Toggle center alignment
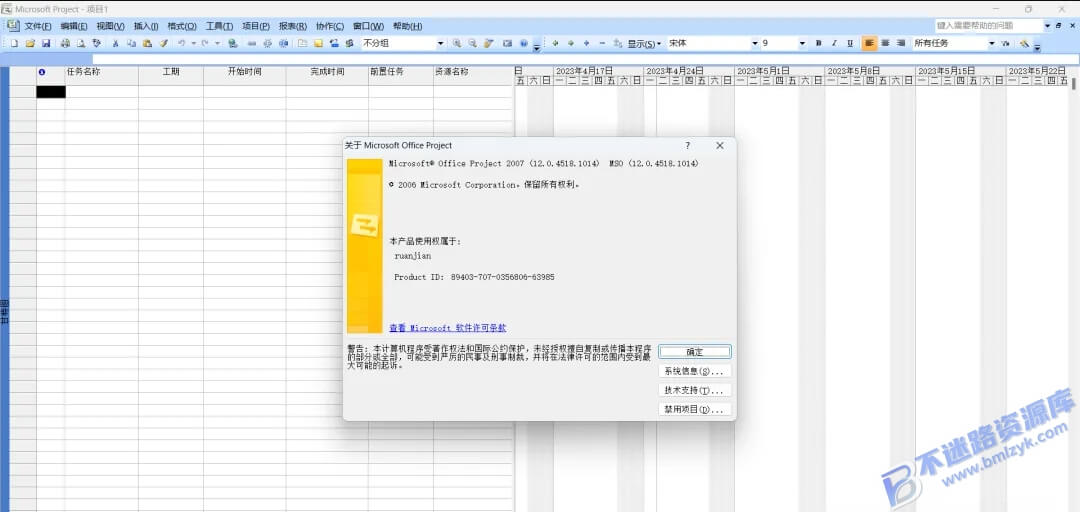The image size is (1080, 512). click(x=886, y=43)
